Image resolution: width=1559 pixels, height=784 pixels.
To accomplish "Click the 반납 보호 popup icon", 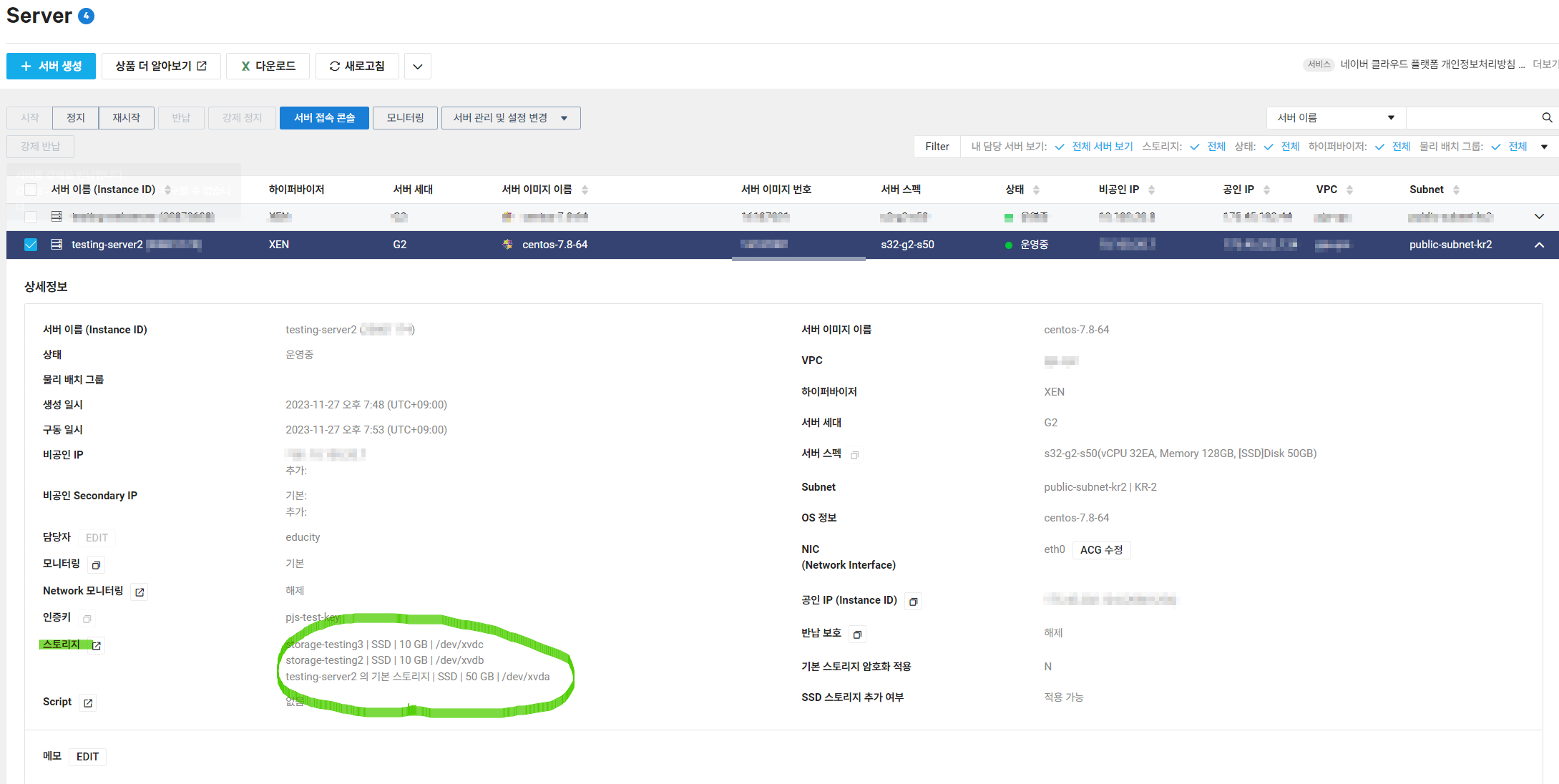I will 857,634.
